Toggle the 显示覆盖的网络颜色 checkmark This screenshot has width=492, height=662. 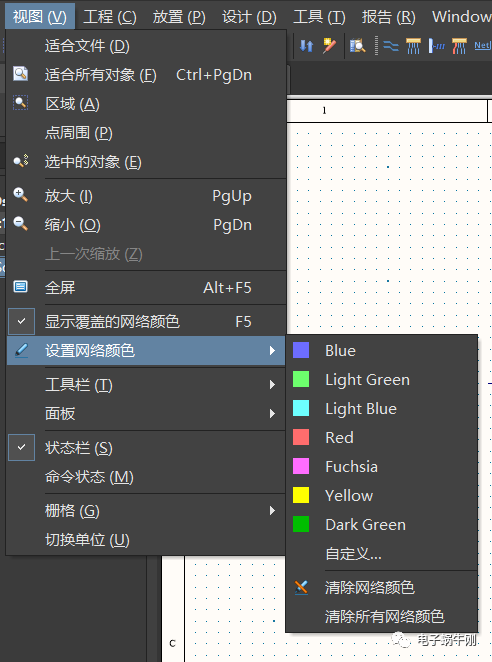pos(22,321)
